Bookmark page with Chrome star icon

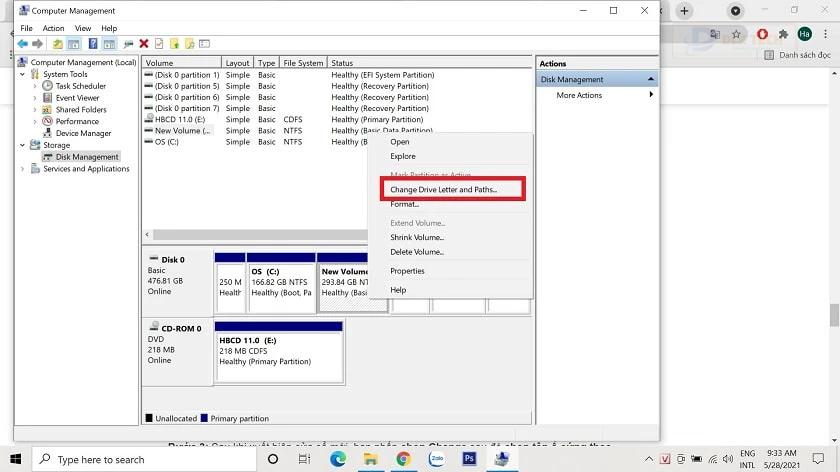click(737, 34)
